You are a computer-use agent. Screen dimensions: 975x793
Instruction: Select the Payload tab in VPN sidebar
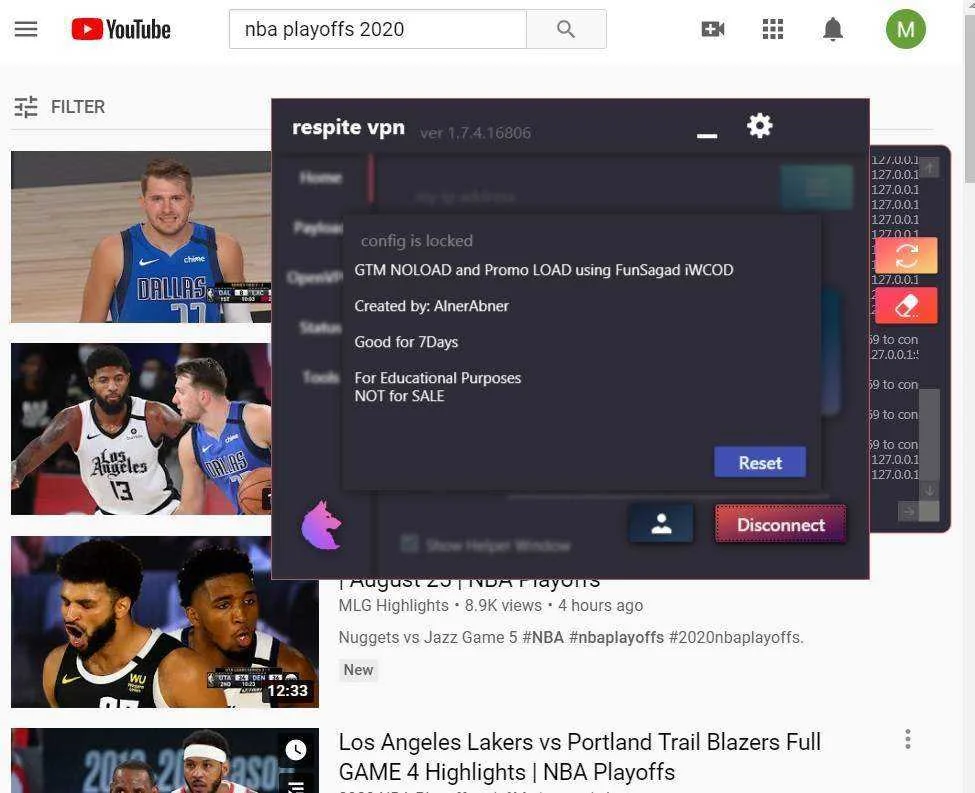click(x=318, y=228)
